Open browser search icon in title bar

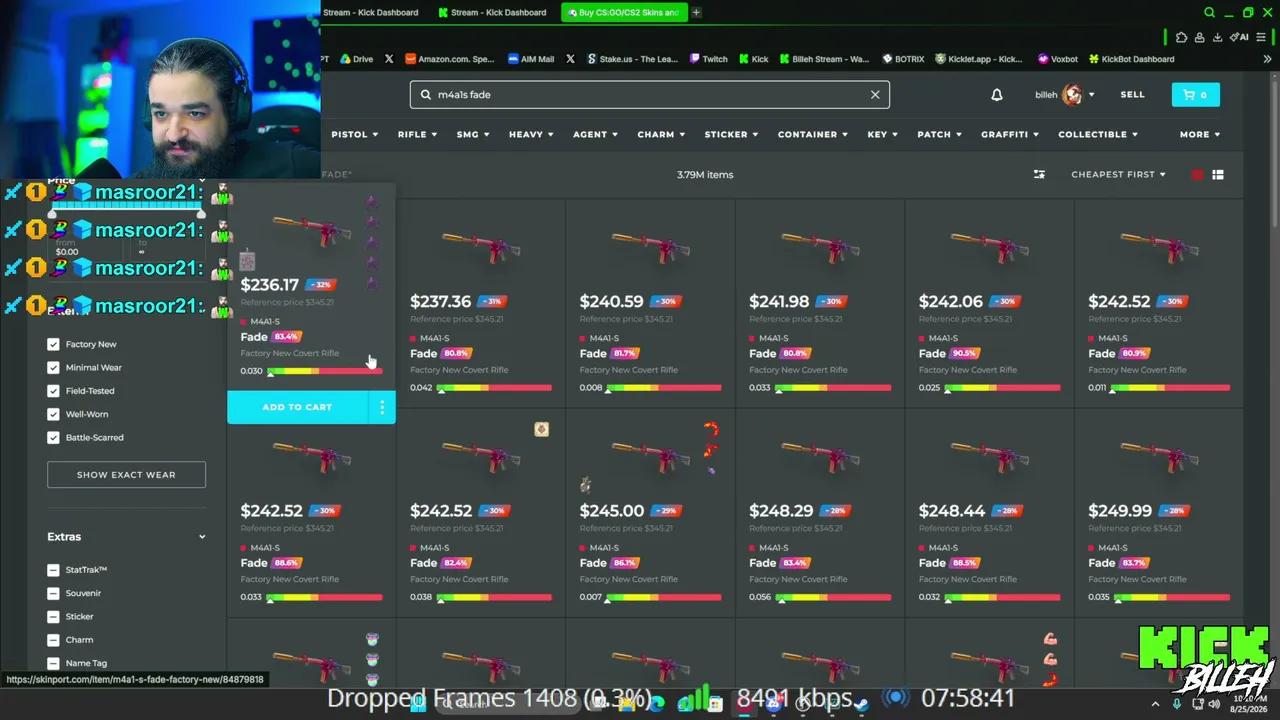point(1209,12)
